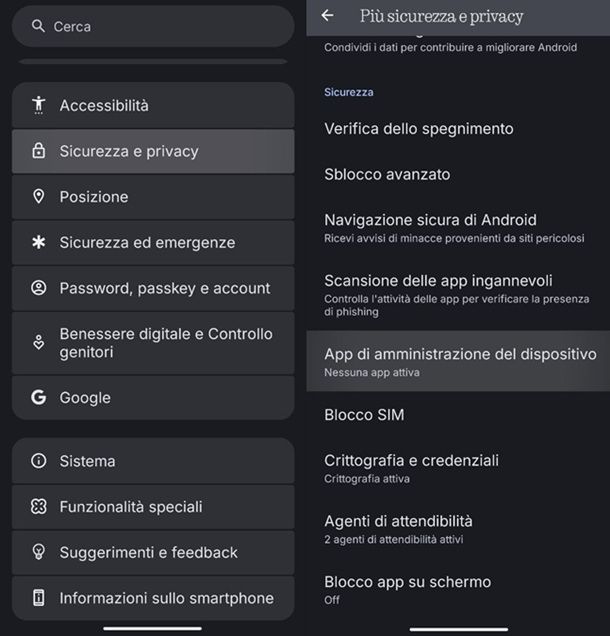610x636 pixels.
Task: Select Scansione delle app ingannevoli
Action: (439, 294)
